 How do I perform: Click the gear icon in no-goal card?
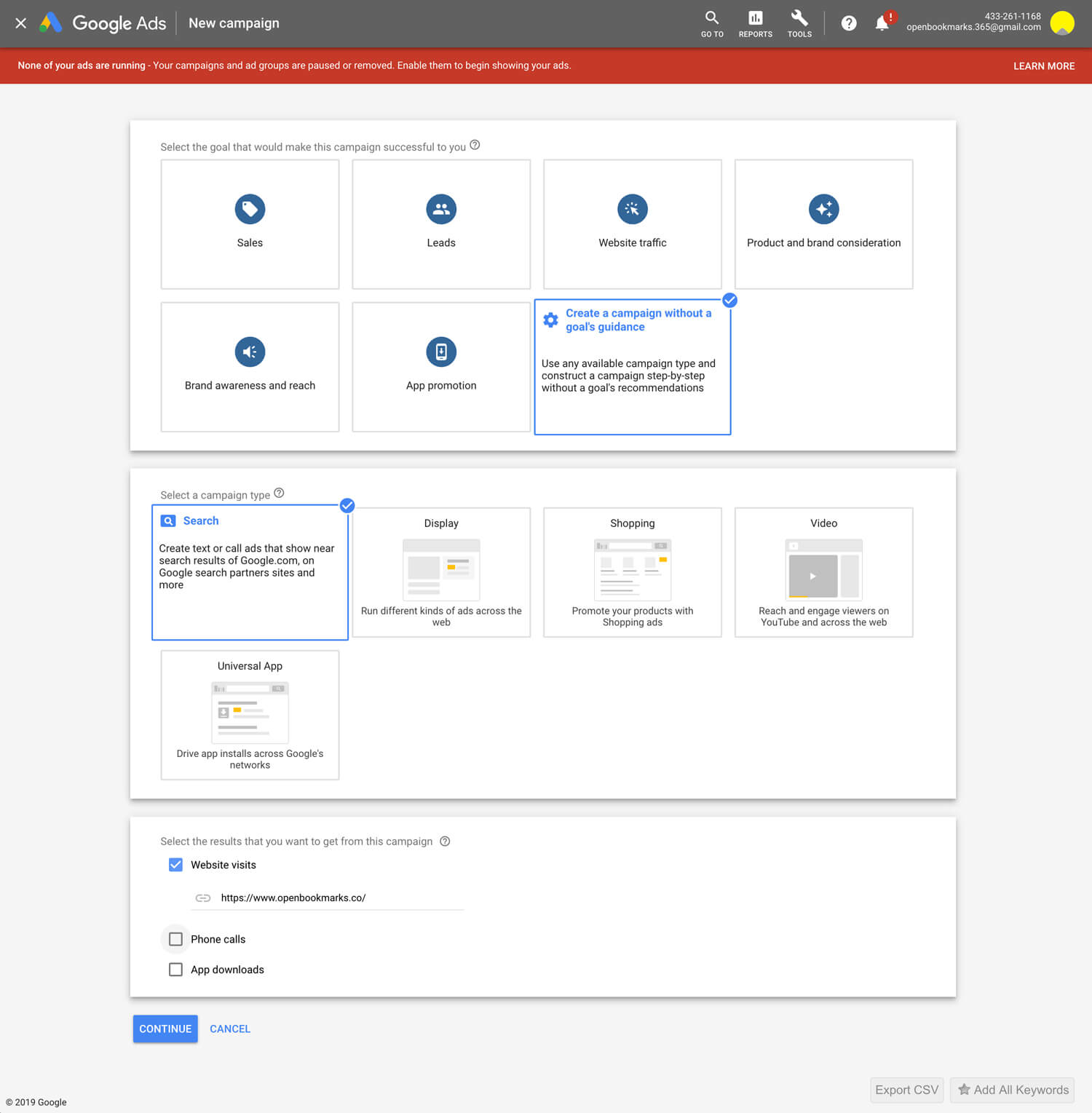551,320
